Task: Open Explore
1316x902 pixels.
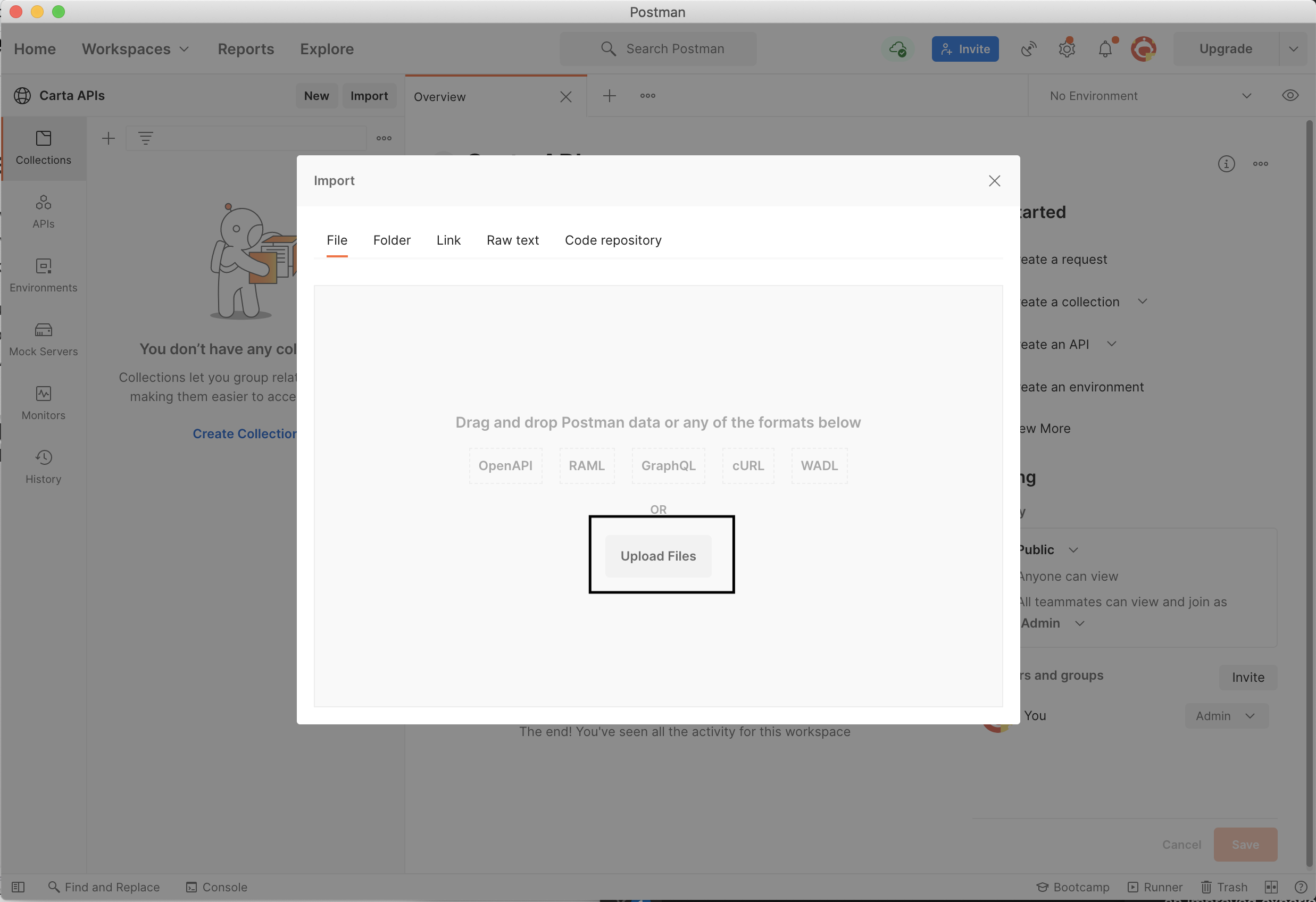Action: click(327, 49)
